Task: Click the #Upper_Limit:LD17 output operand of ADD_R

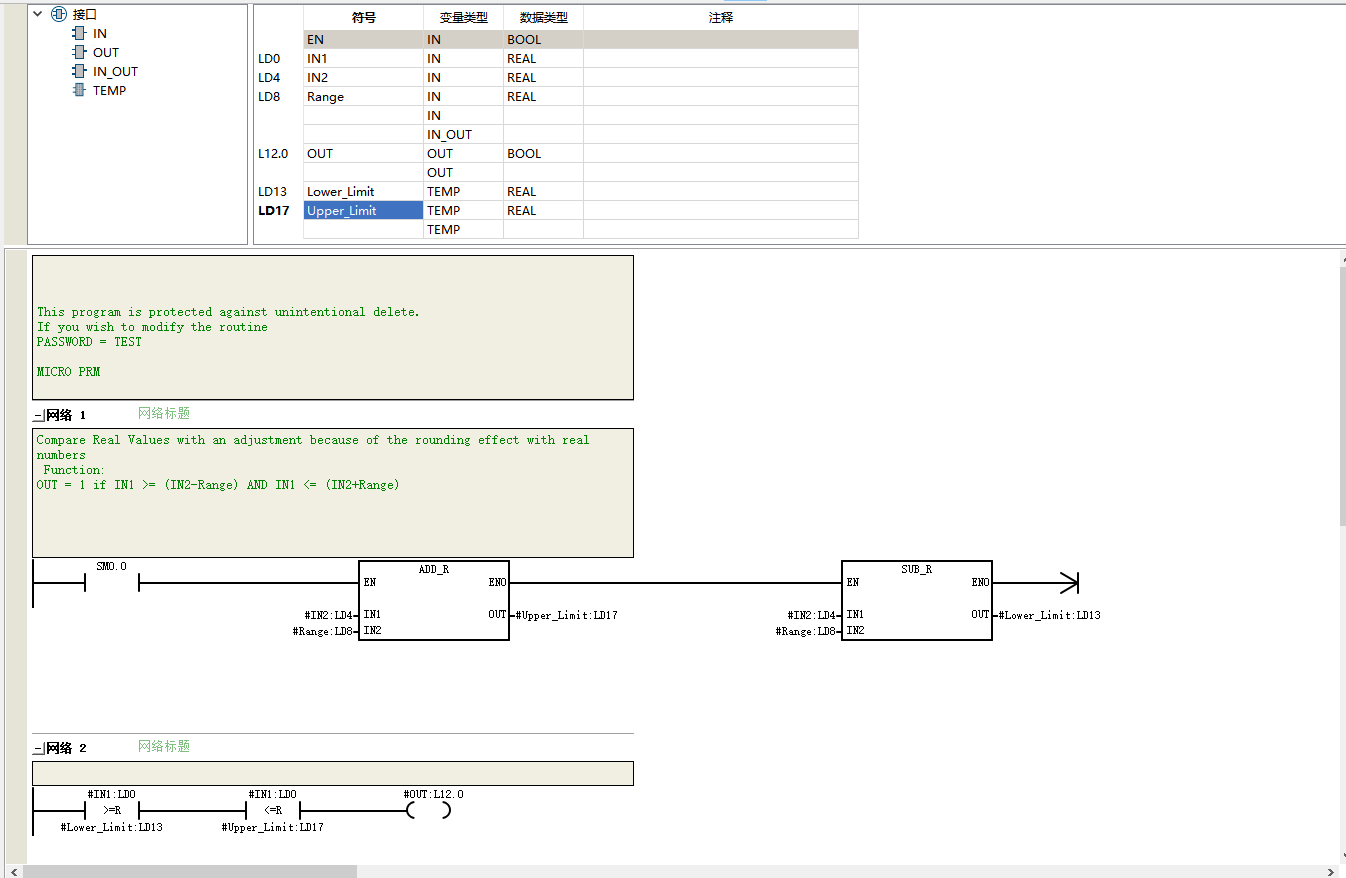Action: tap(567, 615)
